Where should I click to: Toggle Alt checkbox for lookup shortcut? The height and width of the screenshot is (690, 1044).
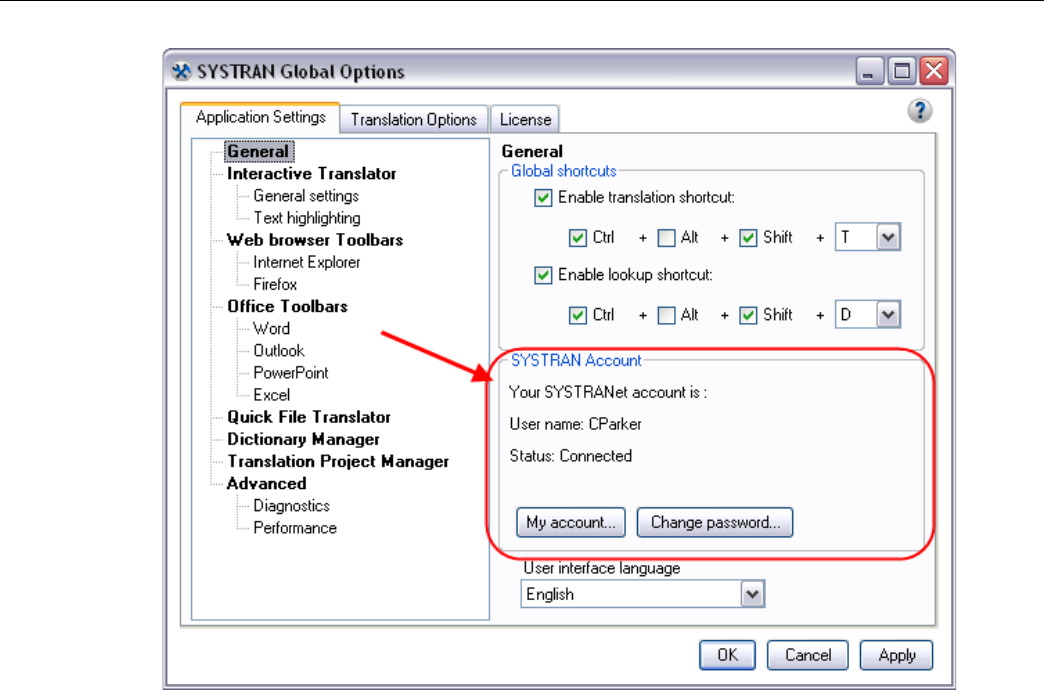[666, 315]
